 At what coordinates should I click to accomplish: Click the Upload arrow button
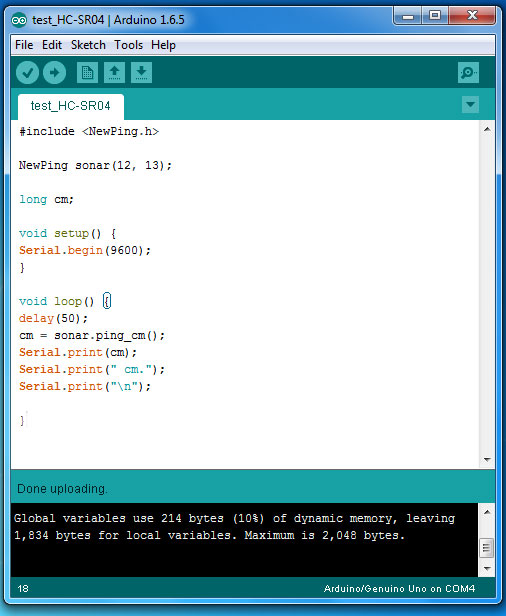pyautogui.click(x=54, y=73)
